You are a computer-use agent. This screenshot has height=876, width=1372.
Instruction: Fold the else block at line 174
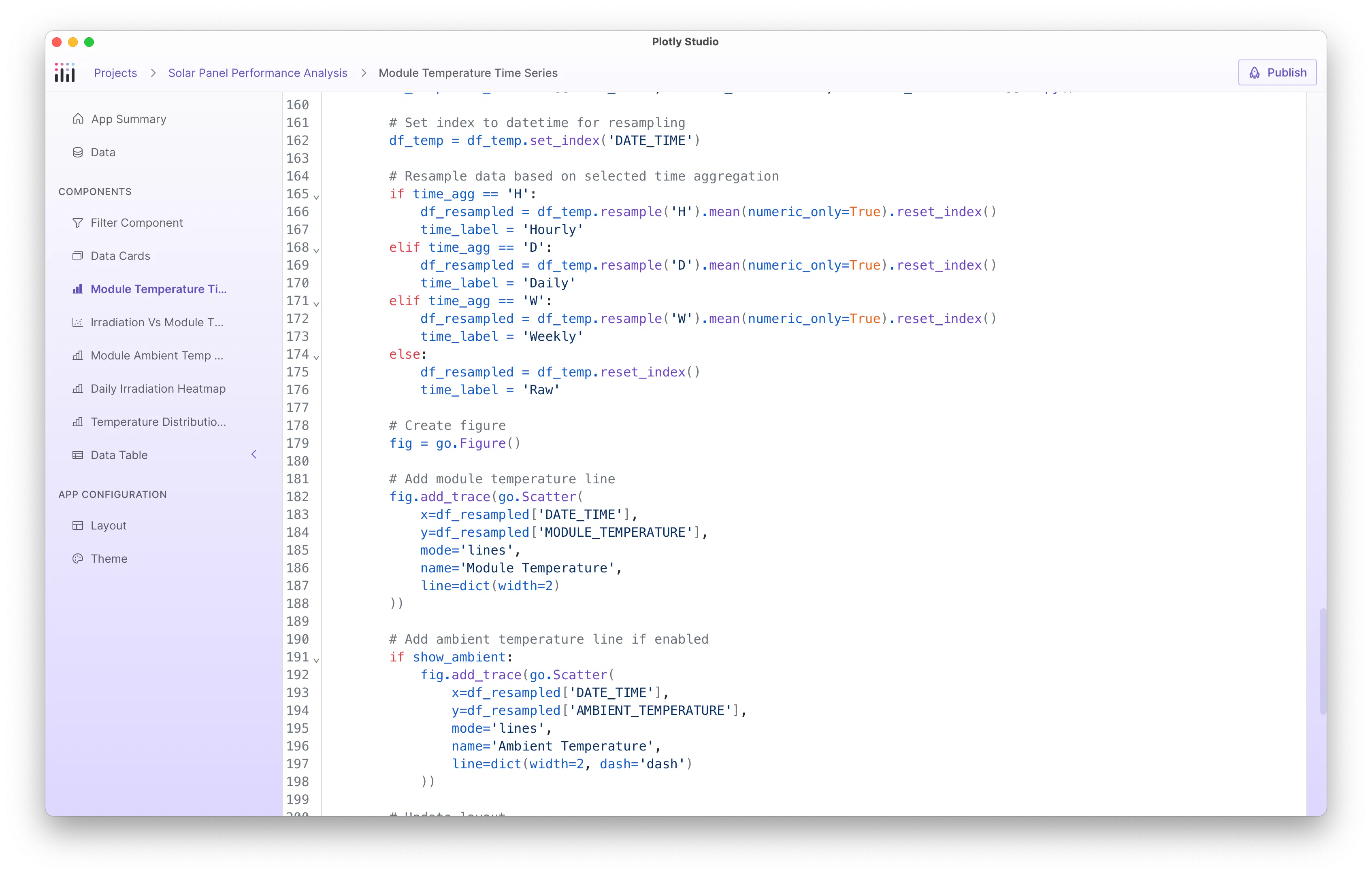click(316, 357)
